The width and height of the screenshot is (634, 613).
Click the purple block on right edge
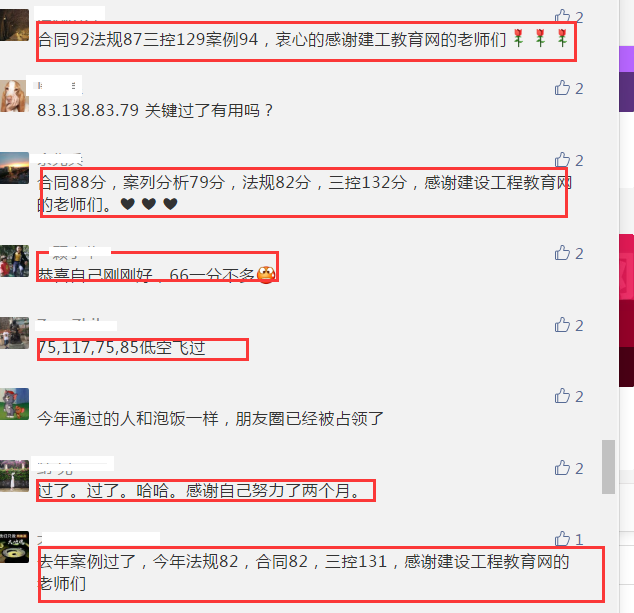point(626,79)
